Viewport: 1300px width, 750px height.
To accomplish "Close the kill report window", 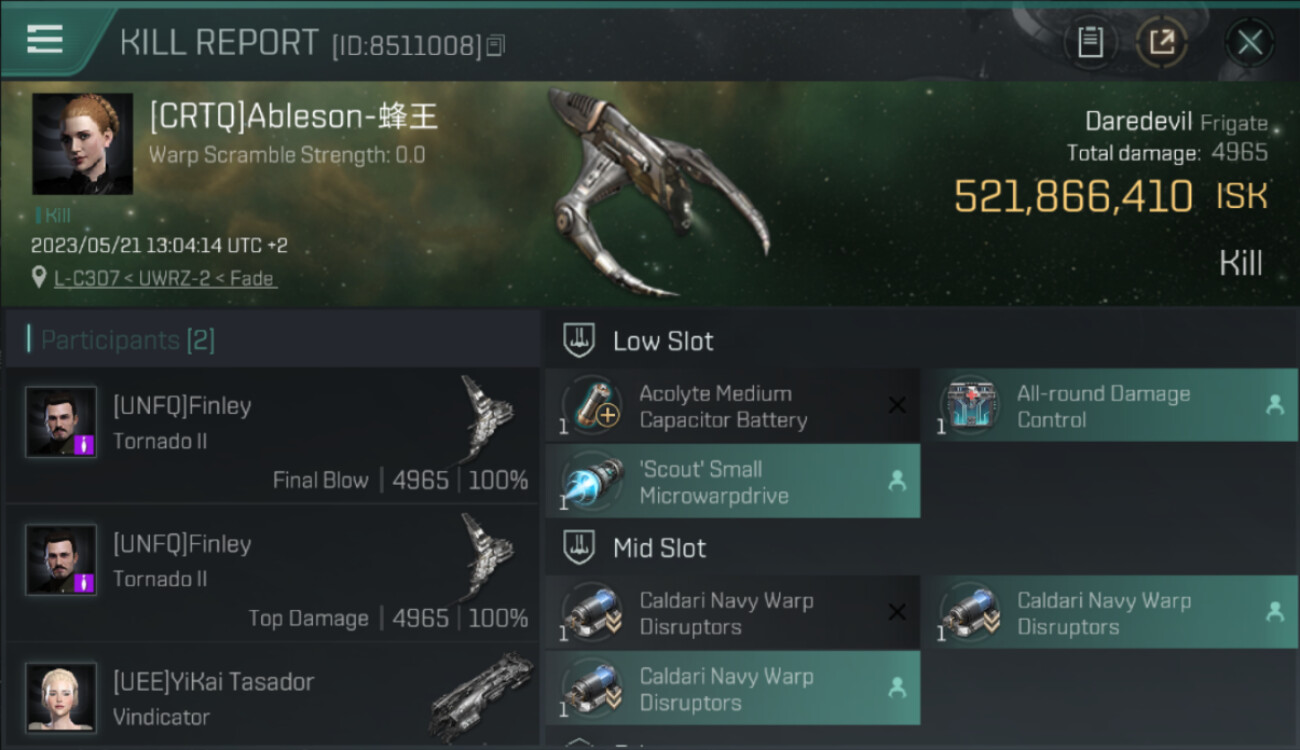I will pos(1249,43).
